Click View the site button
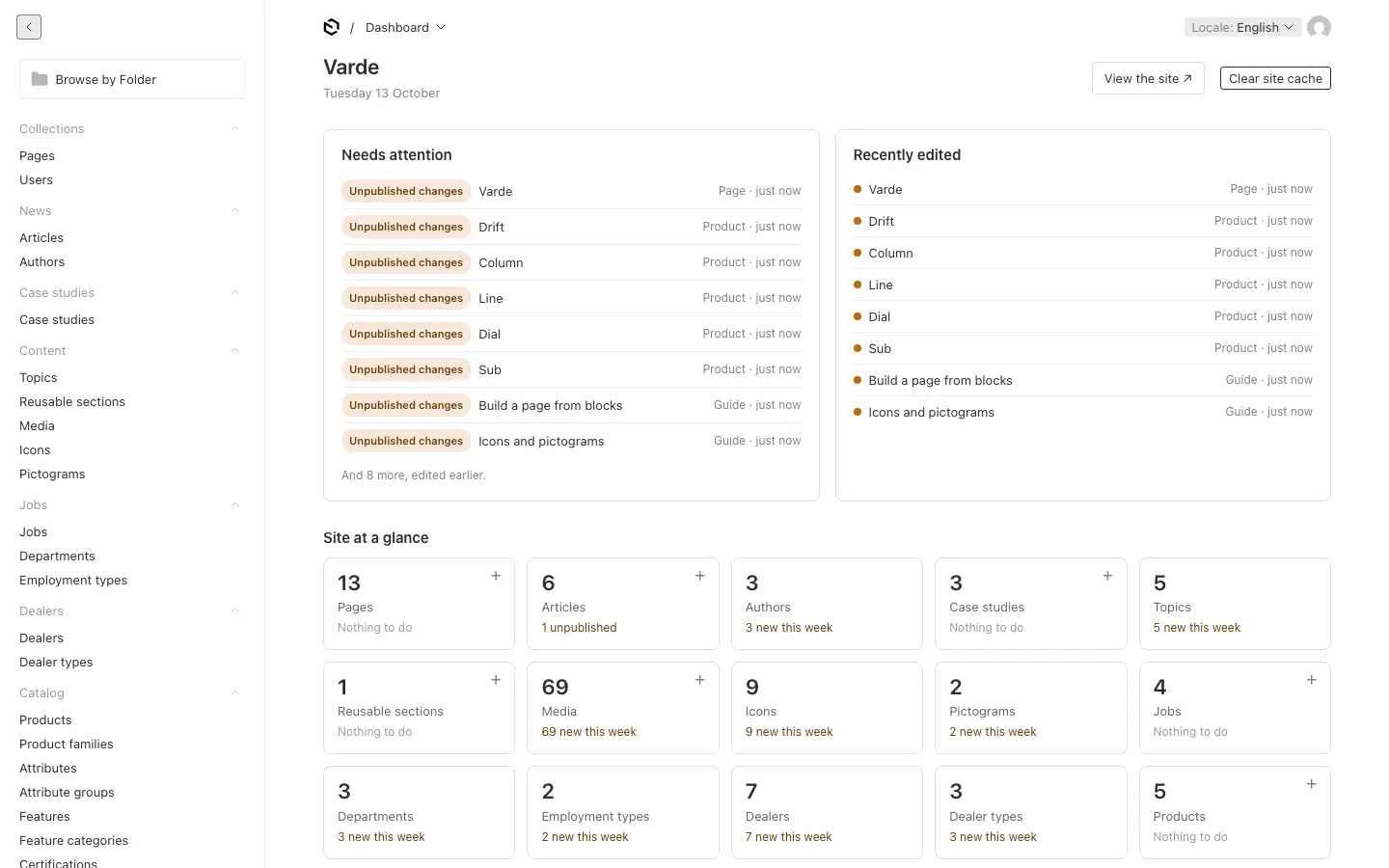This screenshot has height=868, width=1389. click(x=1148, y=78)
